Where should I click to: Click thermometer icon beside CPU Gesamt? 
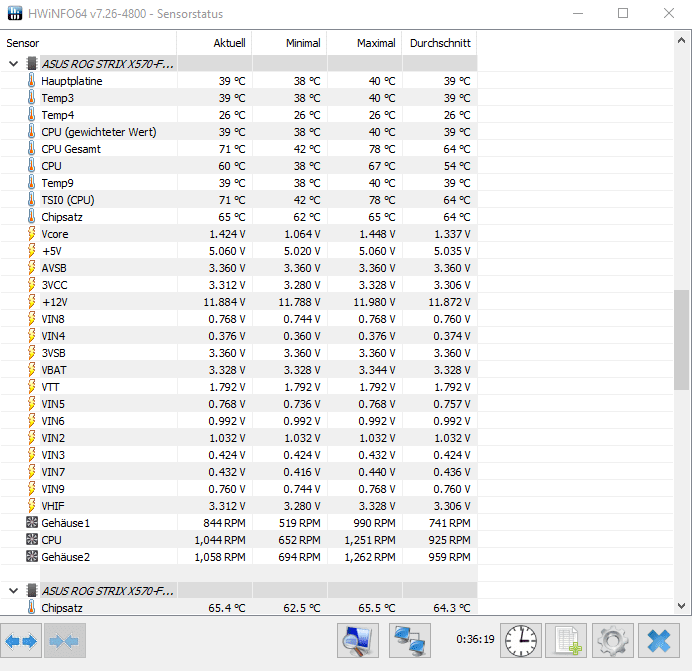31,149
